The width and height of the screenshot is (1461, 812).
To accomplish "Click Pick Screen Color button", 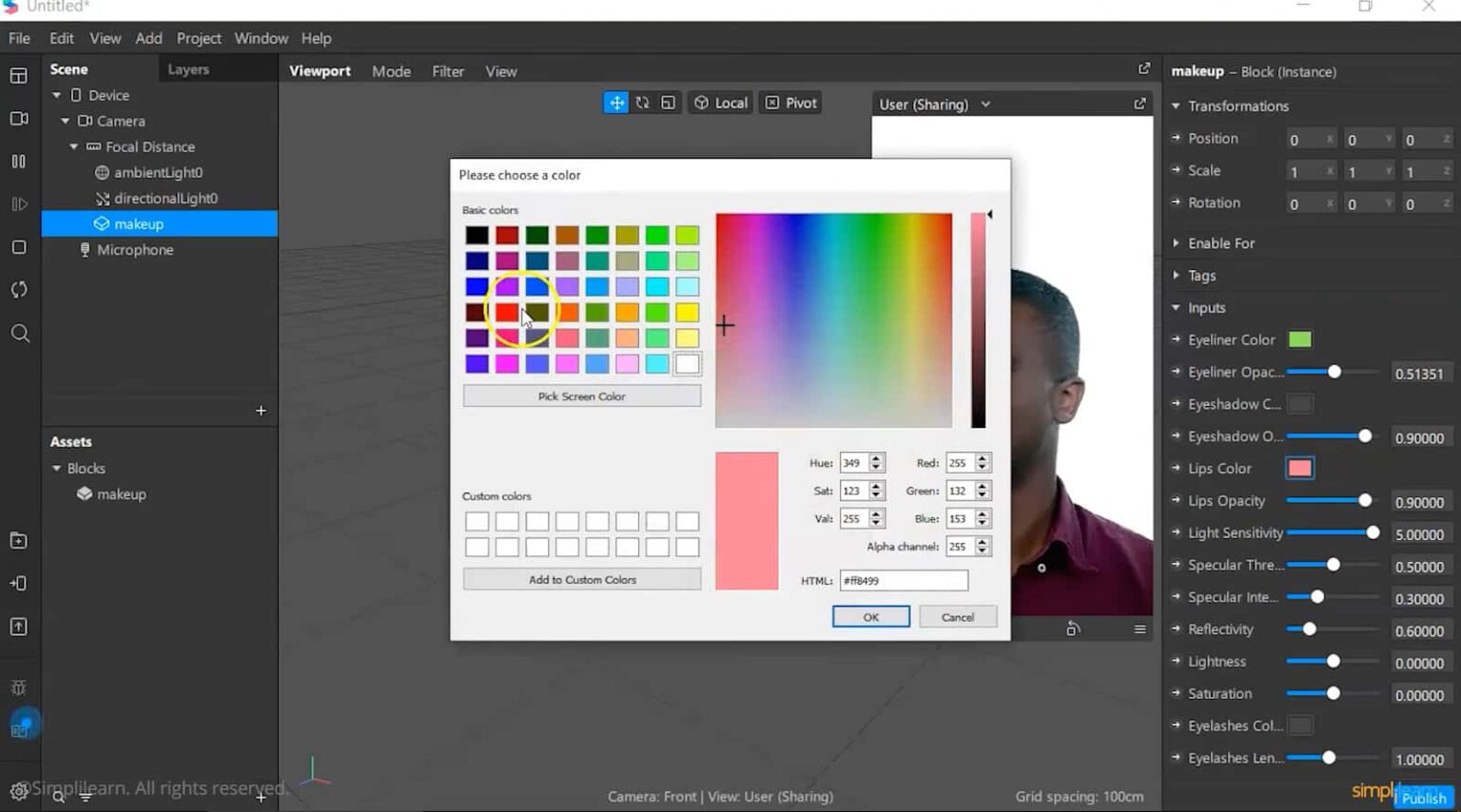I will [x=581, y=396].
